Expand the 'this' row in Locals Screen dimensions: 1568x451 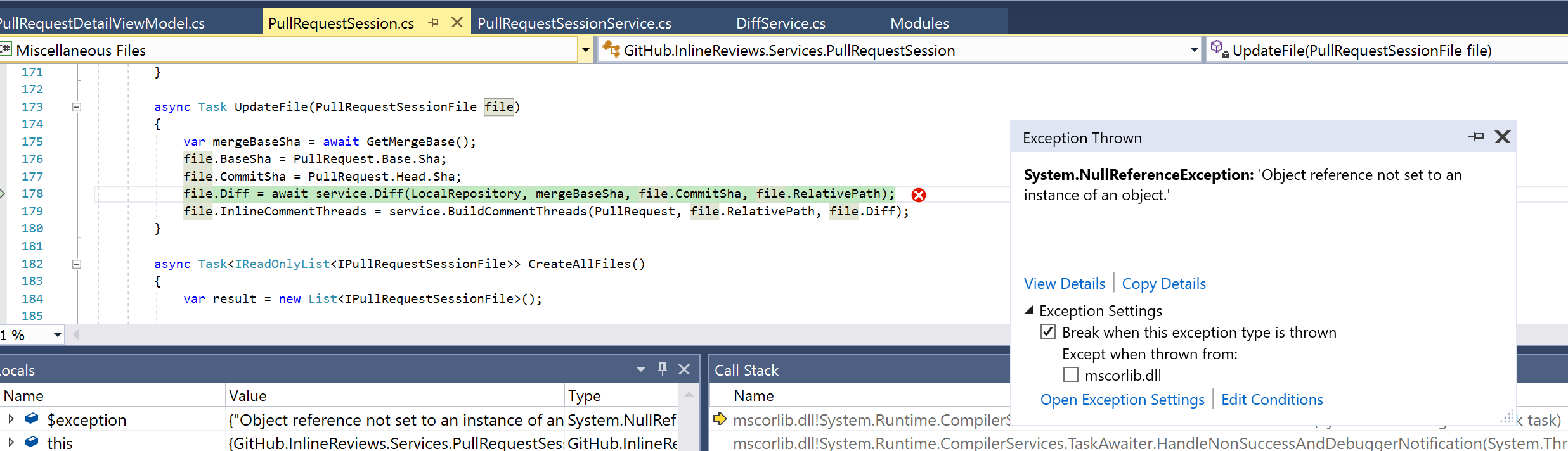11,442
